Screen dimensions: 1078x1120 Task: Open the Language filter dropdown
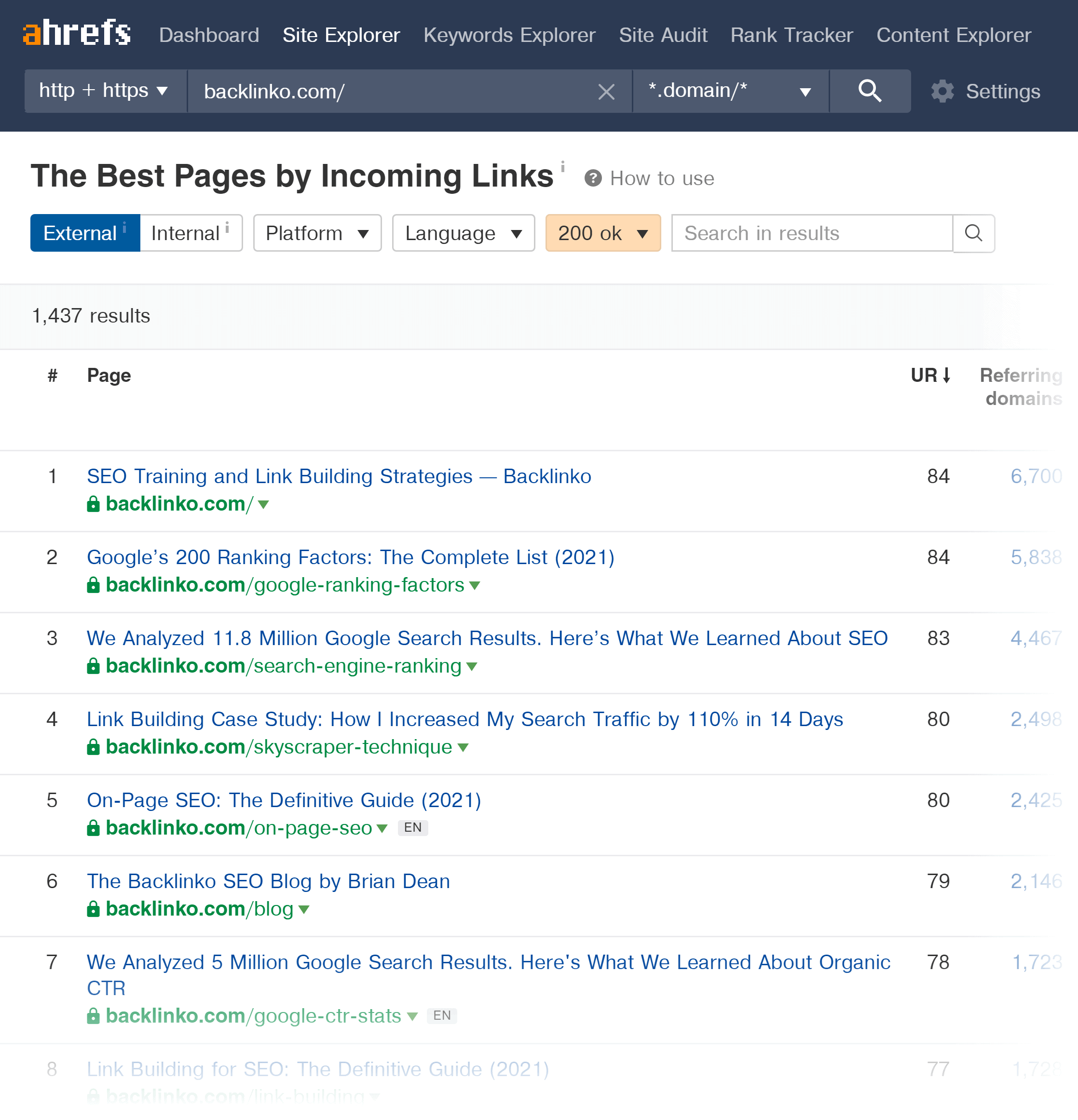(464, 233)
